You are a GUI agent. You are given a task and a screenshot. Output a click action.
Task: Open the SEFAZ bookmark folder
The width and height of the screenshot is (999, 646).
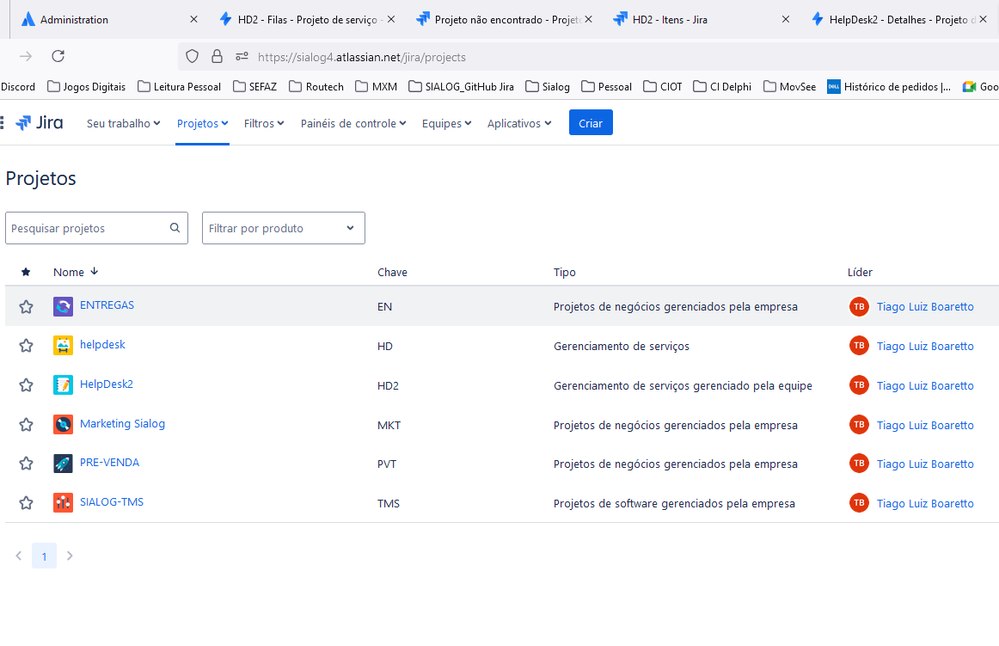pyautogui.click(x=255, y=87)
